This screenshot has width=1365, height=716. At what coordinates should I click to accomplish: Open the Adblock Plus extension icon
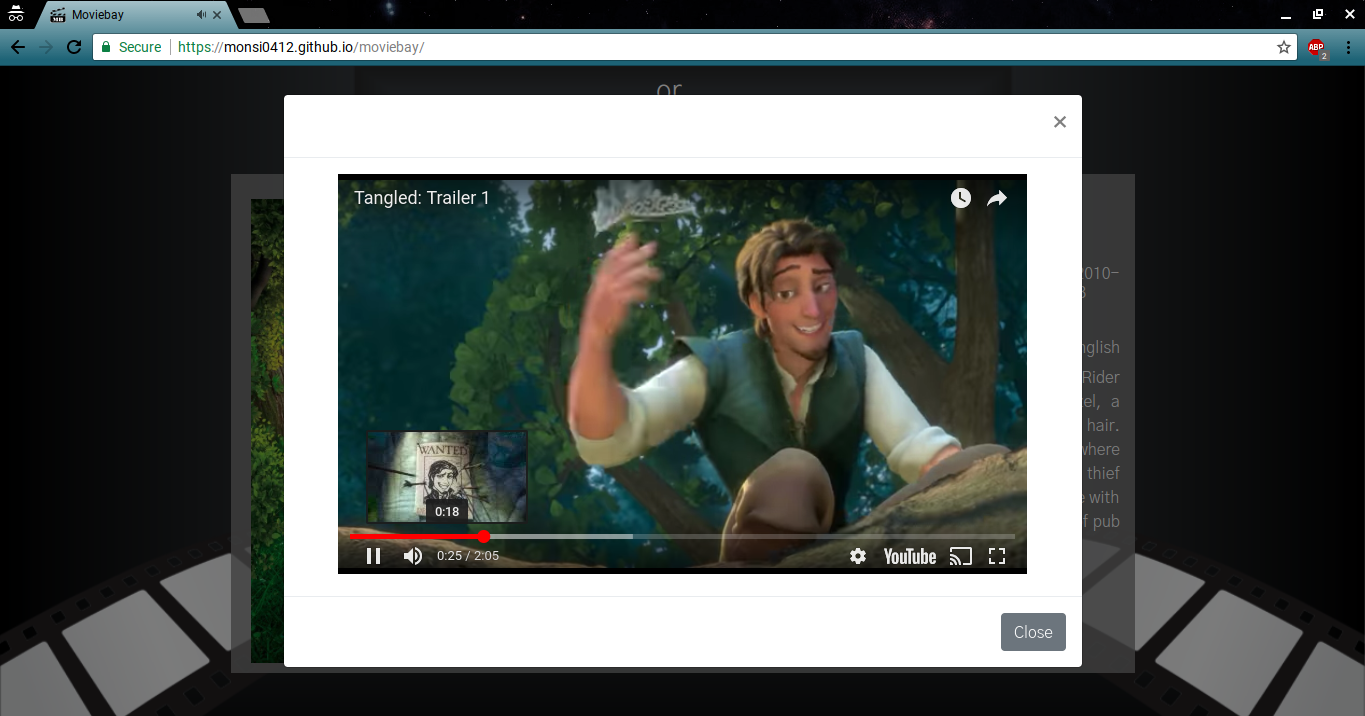pyautogui.click(x=1316, y=48)
